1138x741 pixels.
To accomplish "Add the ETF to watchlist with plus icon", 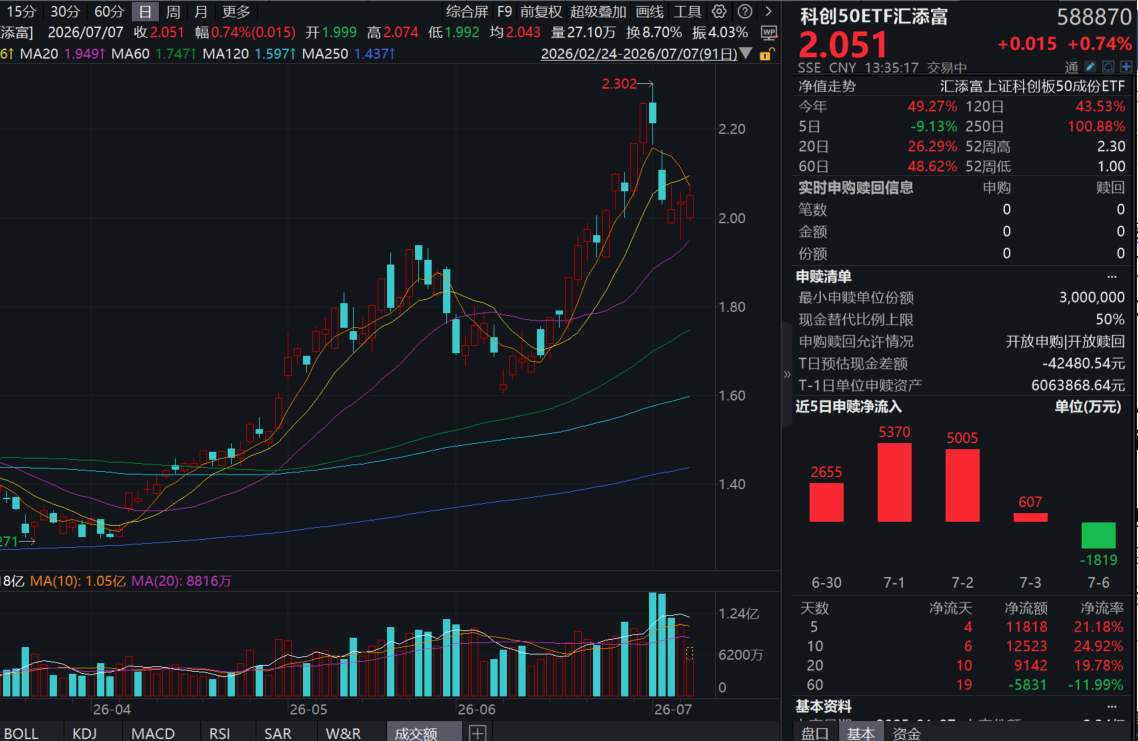I will click(1126, 67).
